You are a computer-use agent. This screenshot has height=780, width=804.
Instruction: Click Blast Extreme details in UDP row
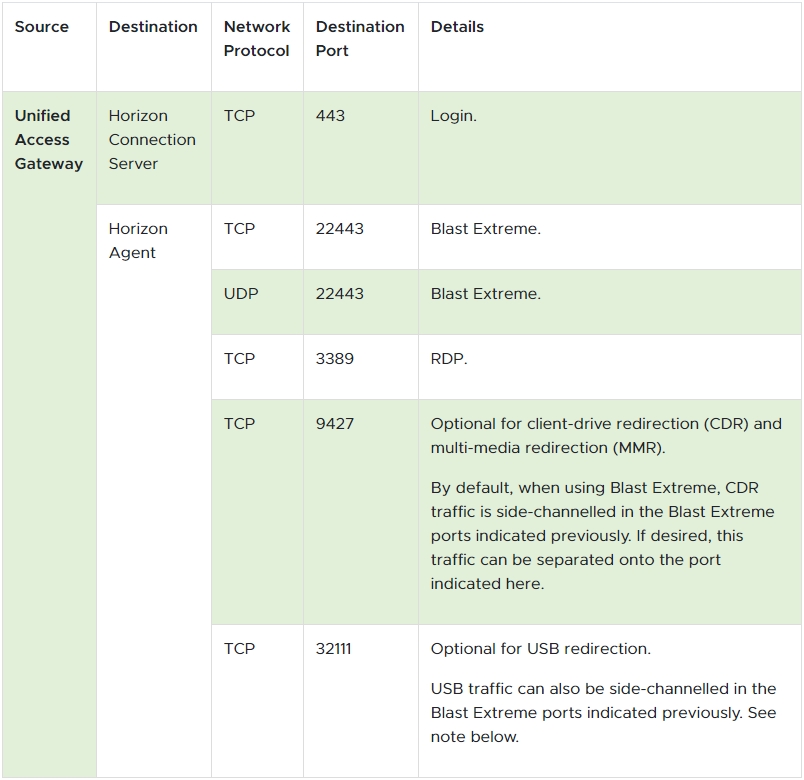(x=485, y=294)
